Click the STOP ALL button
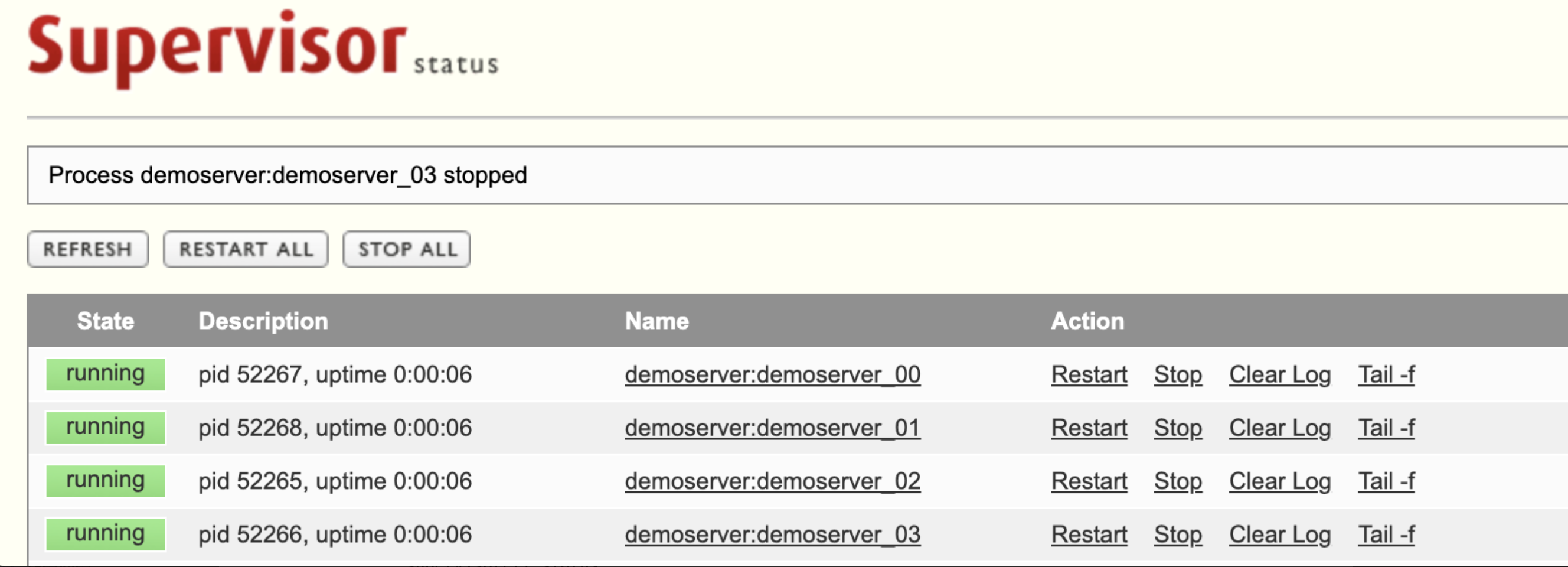 (x=407, y=249)
